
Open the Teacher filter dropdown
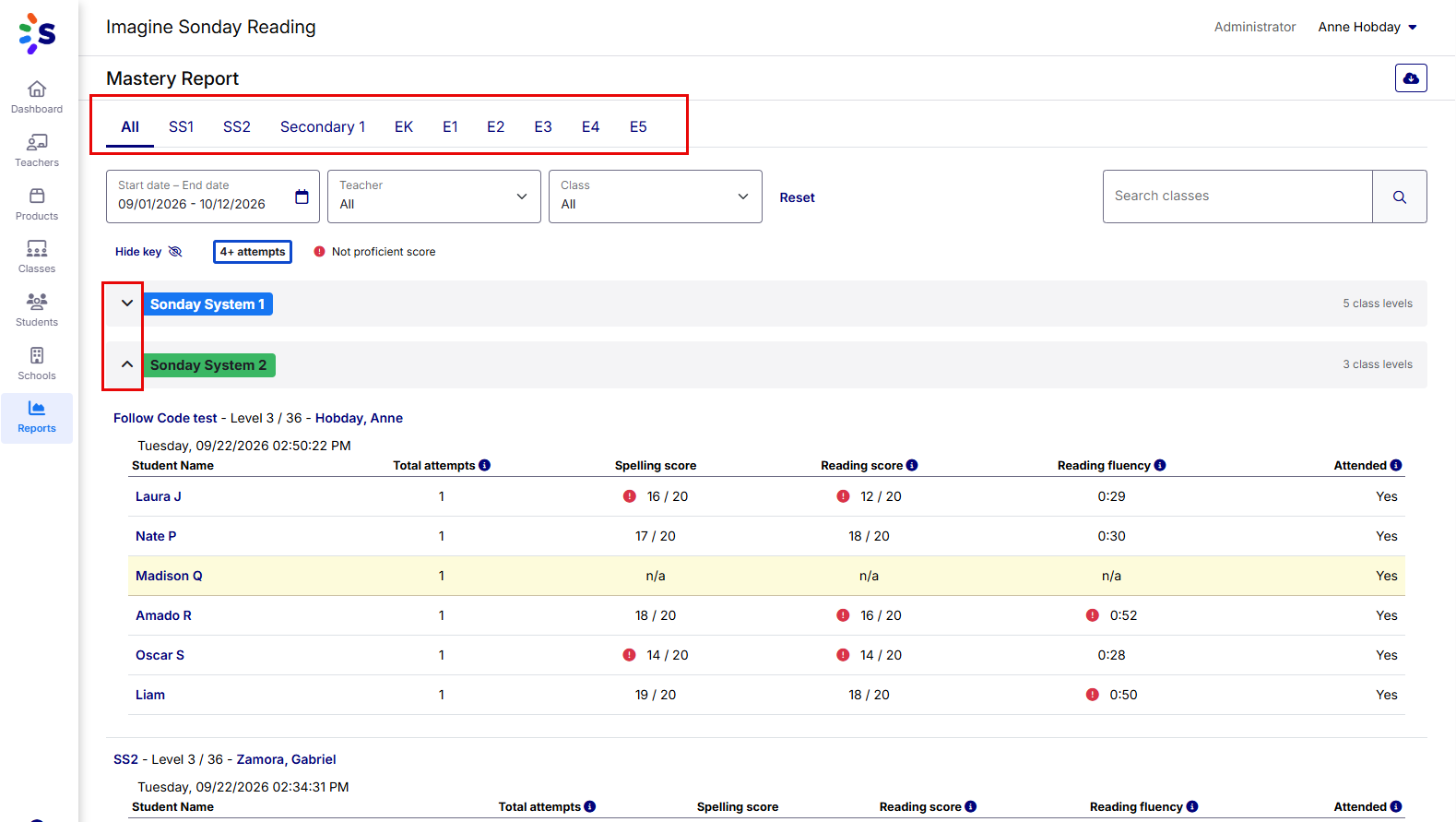(434, 197)
